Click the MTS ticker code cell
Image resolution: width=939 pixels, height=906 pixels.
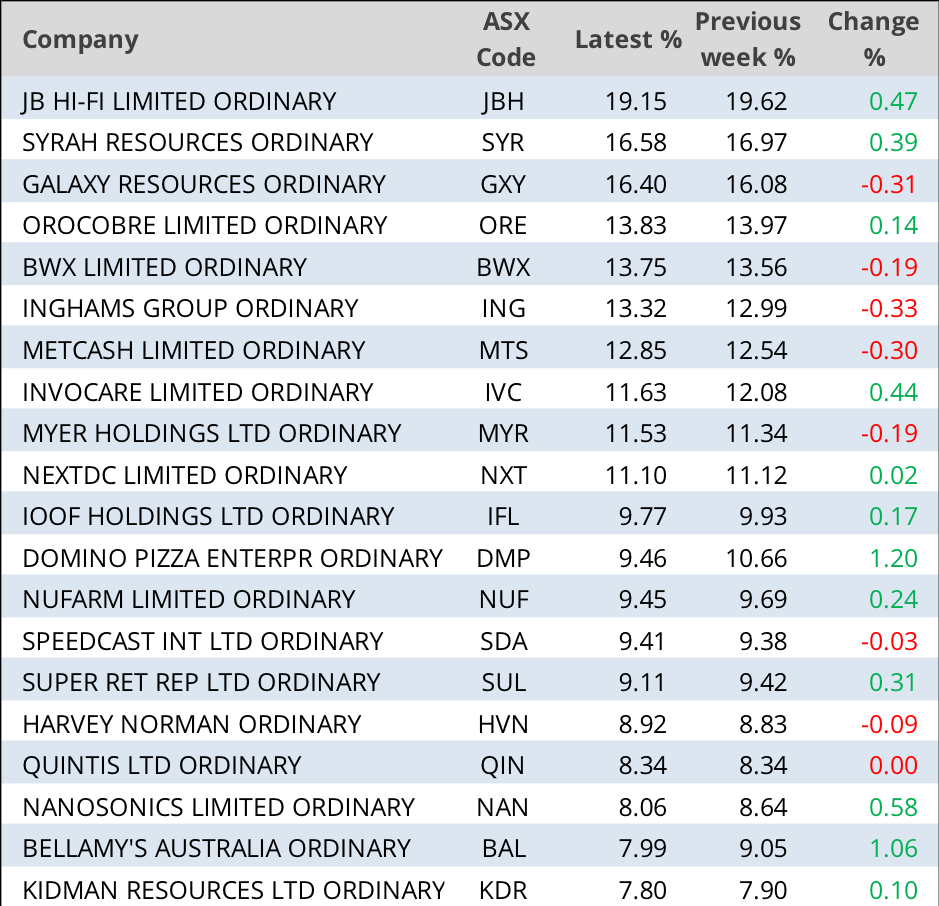pyautogui.click(x=504, y=350)
